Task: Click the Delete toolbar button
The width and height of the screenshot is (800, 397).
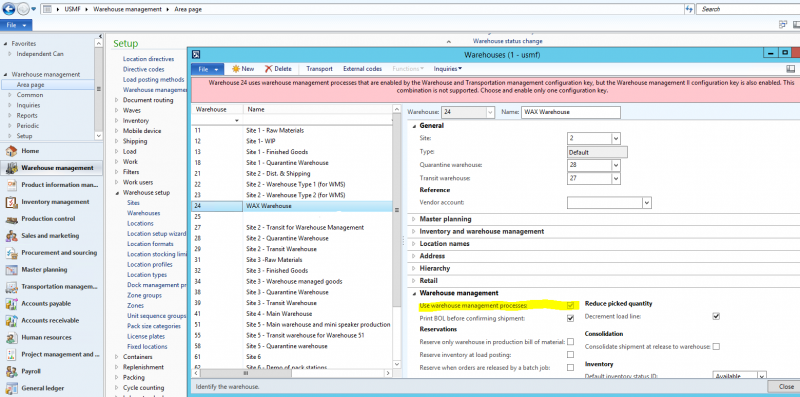Action: coord(278,69)
